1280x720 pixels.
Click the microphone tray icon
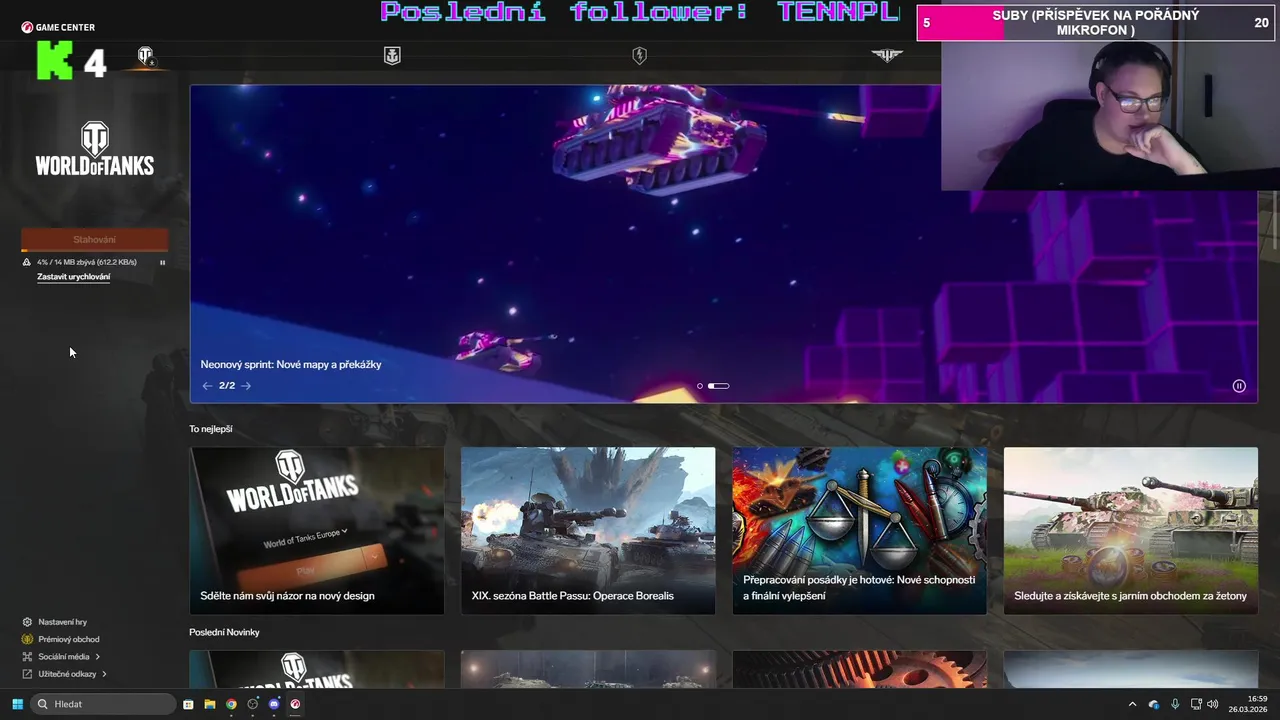pos(1175,704)
